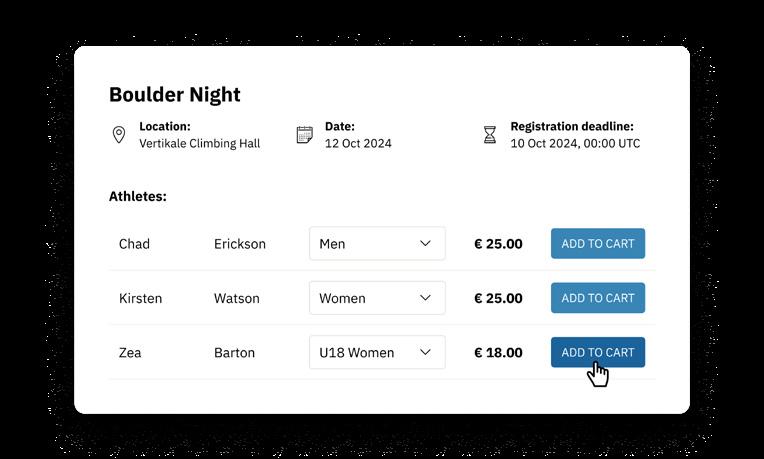This screenshot has height=459, width=764.
Task: Click the hourglass registration deadline icon
Action: [x=490, y=135]
